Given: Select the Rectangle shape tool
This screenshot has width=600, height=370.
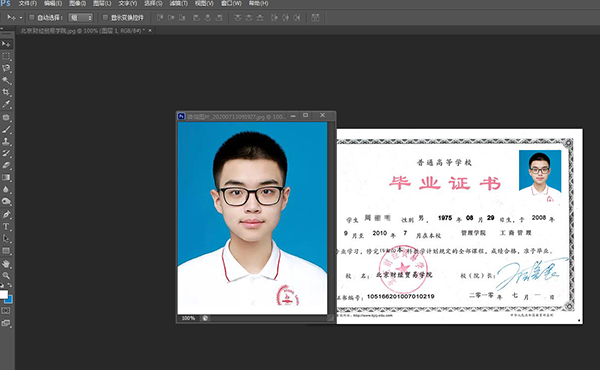Looking at the screenshot, I should [6, 251].
